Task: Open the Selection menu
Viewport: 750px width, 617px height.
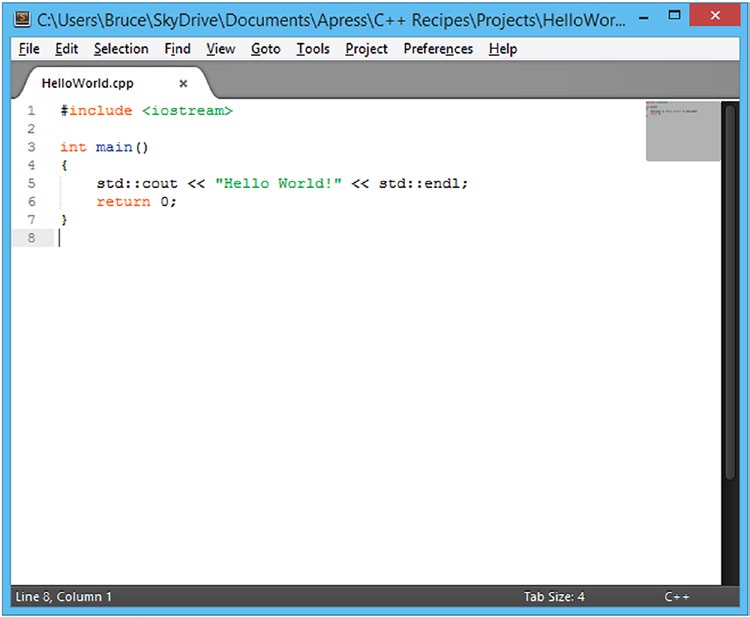Action: pos(121,49)
